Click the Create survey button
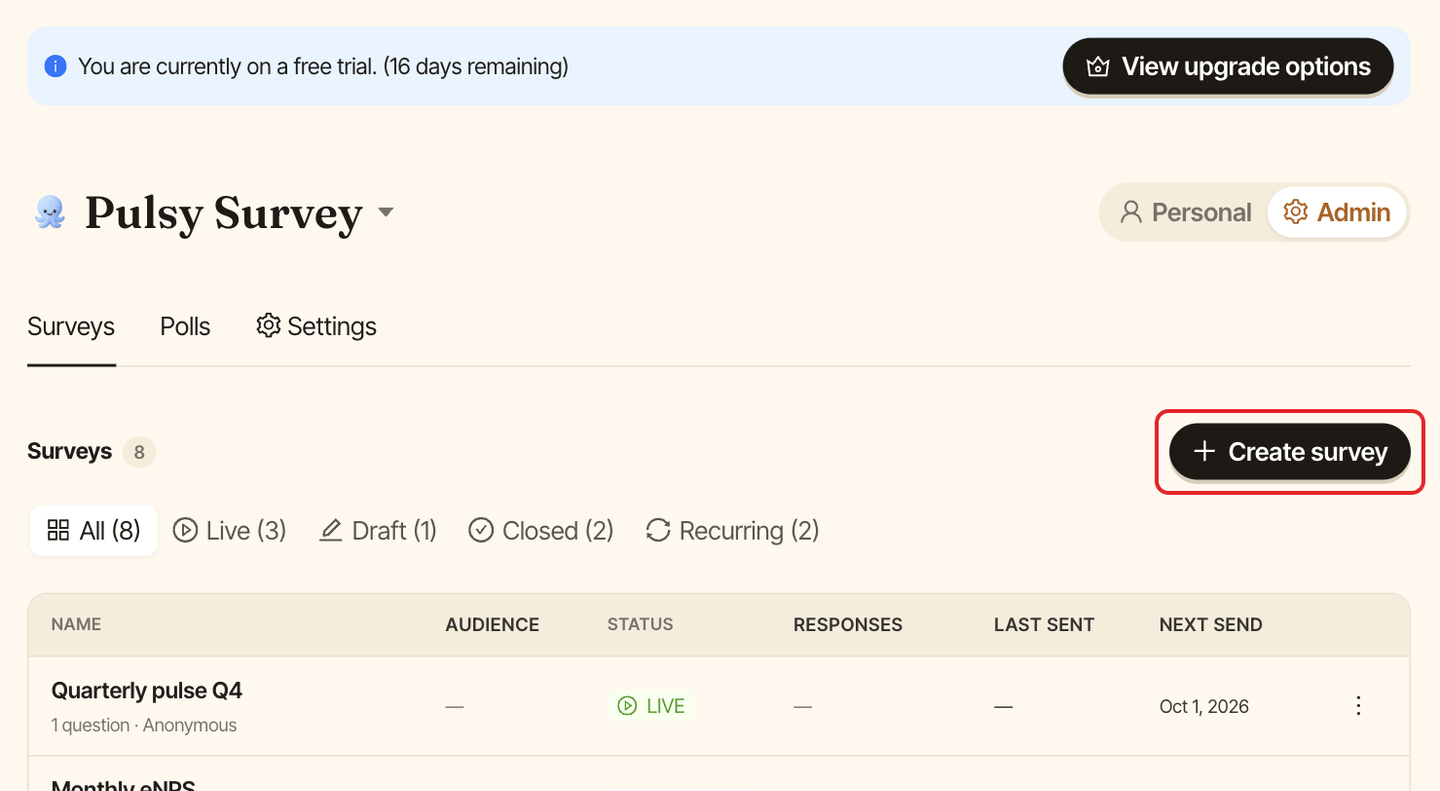 coord(1290,452)
